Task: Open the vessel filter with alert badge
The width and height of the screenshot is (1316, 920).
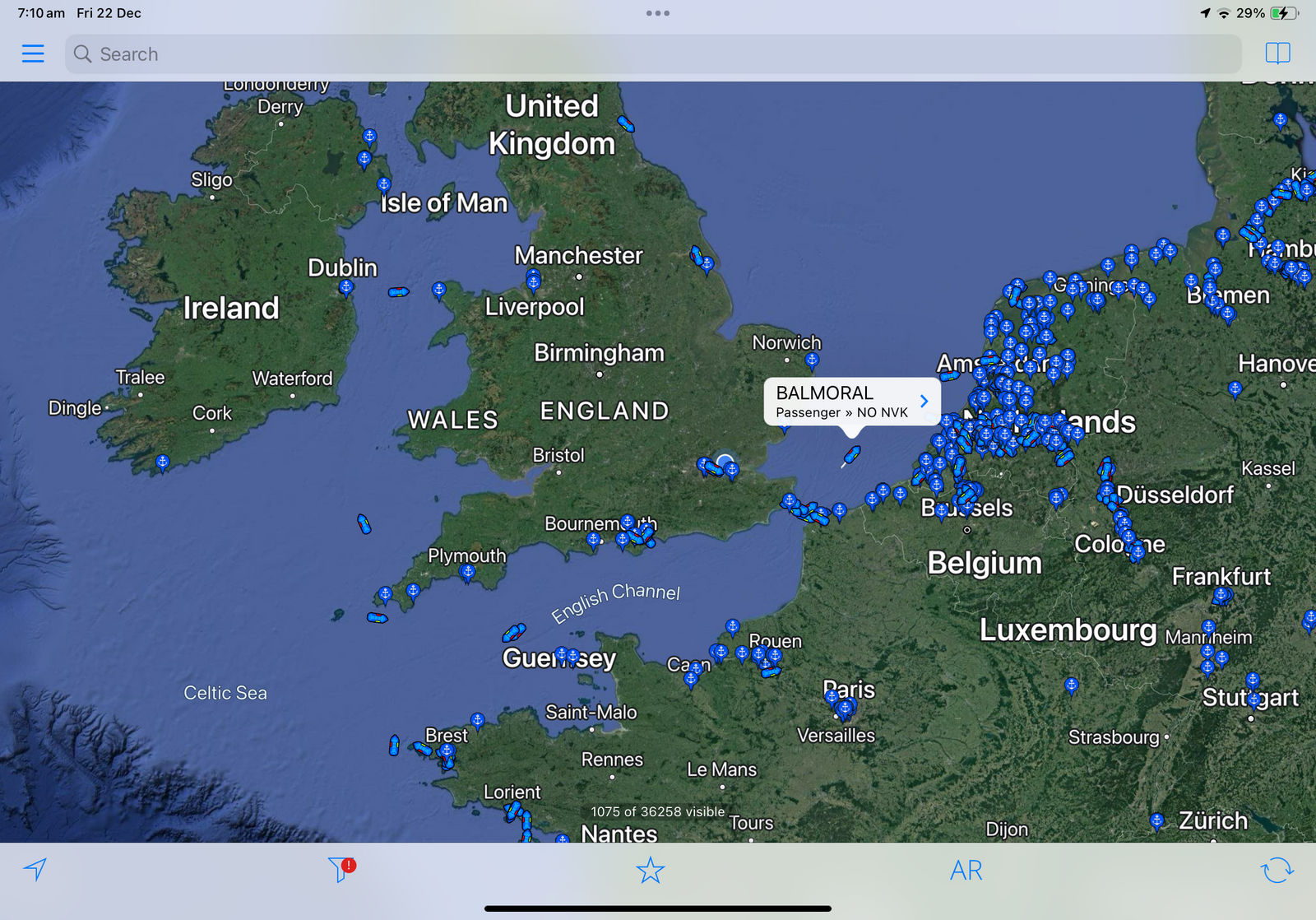Action: pos(340,869)
